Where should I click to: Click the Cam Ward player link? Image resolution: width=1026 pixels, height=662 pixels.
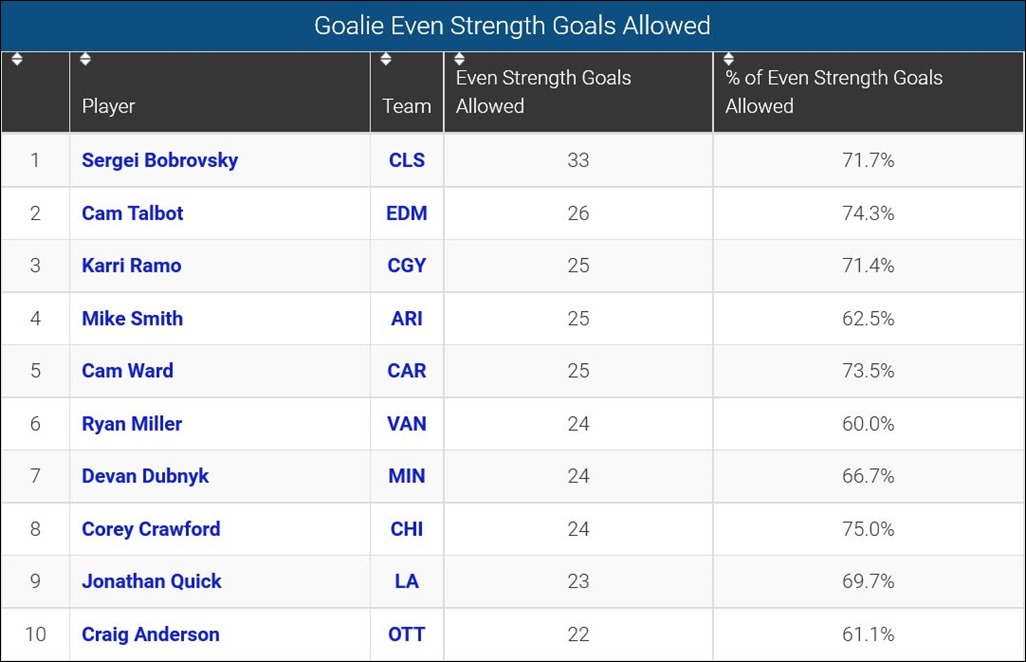pyautogui.click(x=127, y=370)
